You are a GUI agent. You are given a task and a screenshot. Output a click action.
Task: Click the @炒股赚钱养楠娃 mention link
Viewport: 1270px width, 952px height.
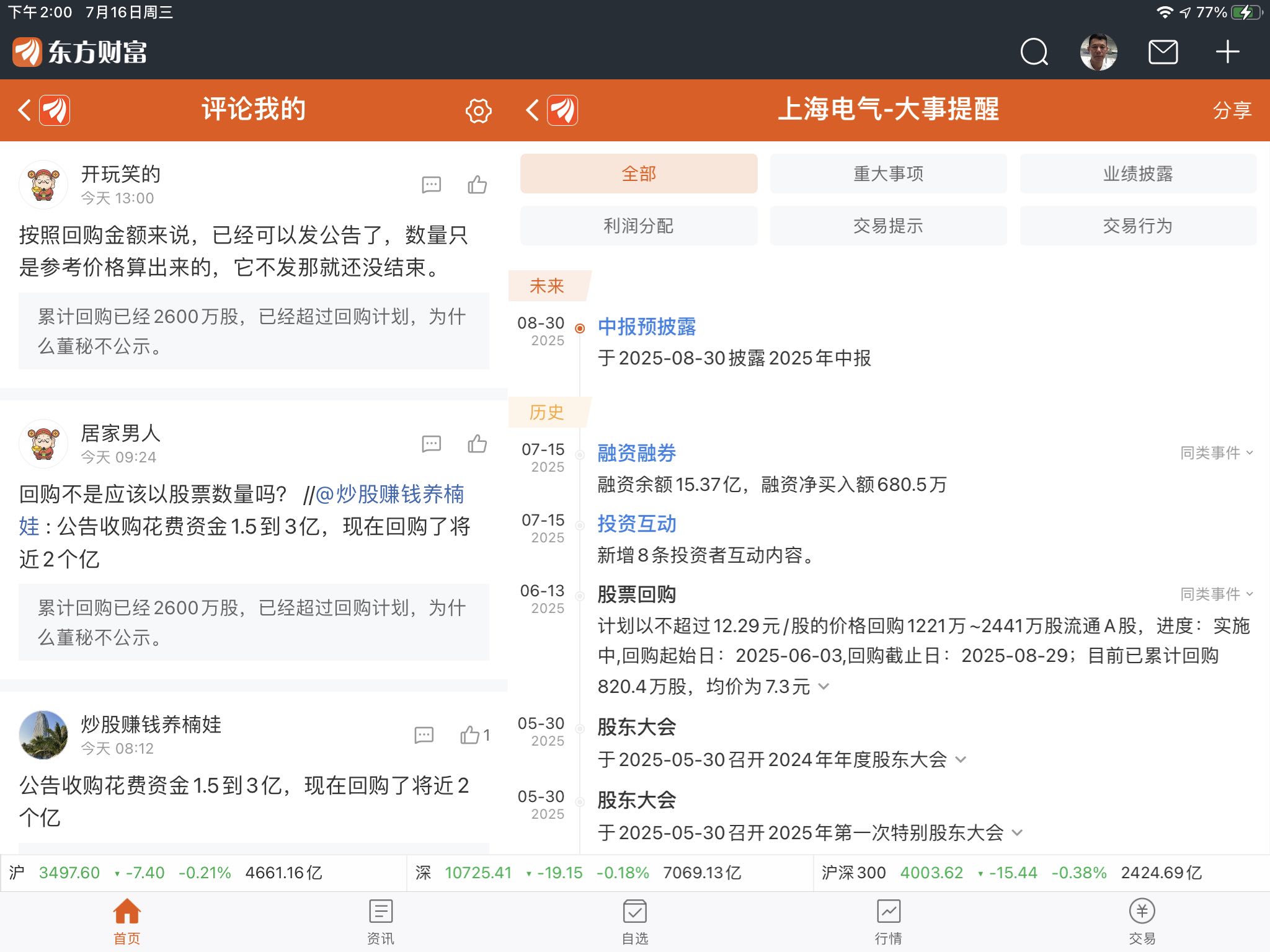pyautogui.click(x=390, y=494)
